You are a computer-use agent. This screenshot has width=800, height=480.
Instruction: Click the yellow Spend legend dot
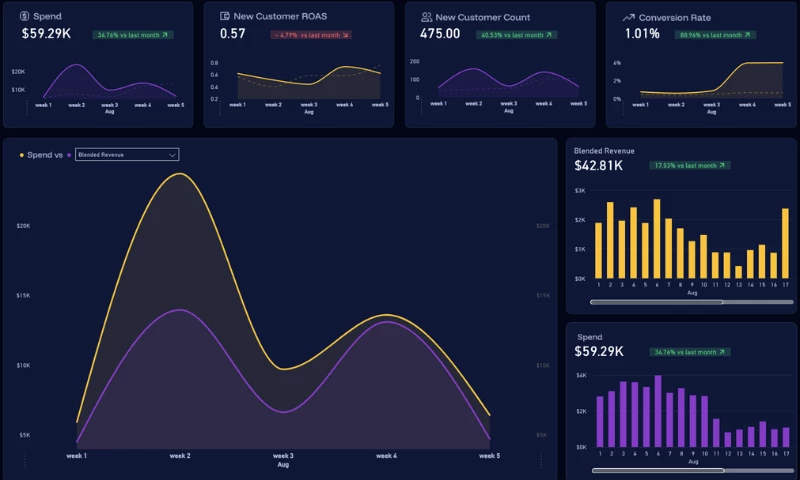(21, 155)
